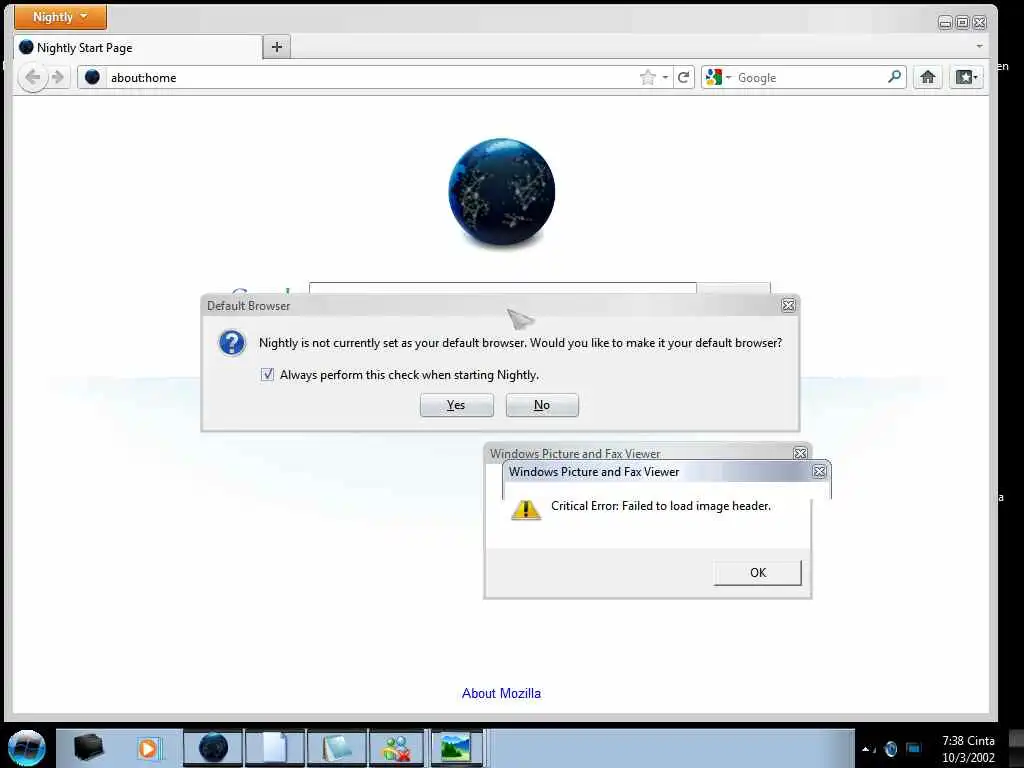Click OK in Picture and Fax Viewer error
This screenshot has width=1024, height=768.
point(758,573)
